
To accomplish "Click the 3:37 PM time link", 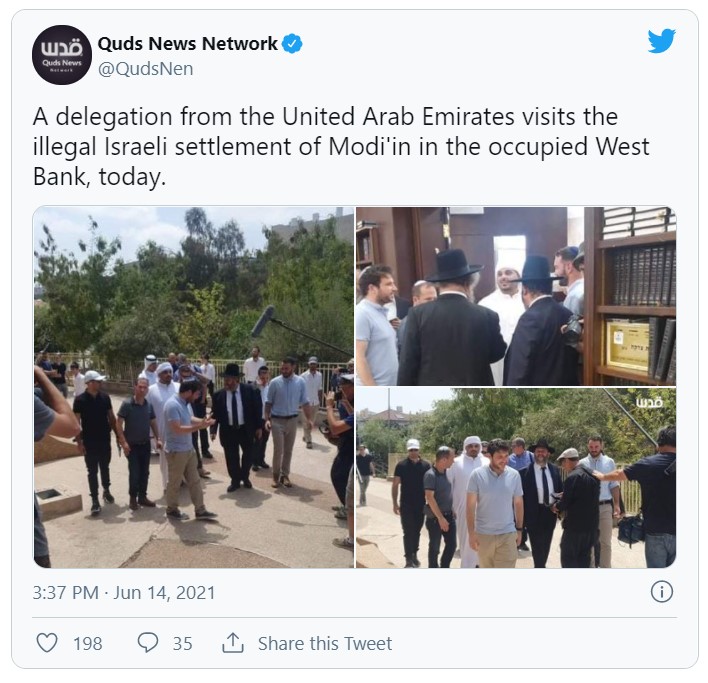I will (x=65, y=593).
